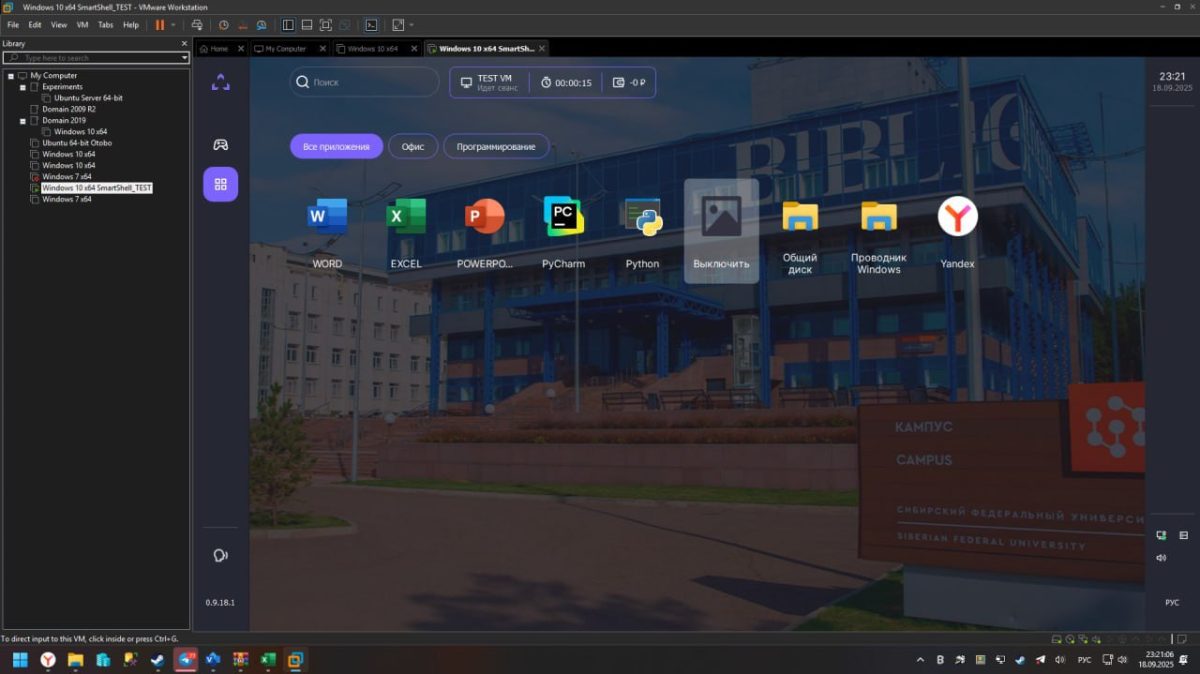Click the volume icon in right panel
The height and width of the screenshot is (674, 1200).
1161,558
